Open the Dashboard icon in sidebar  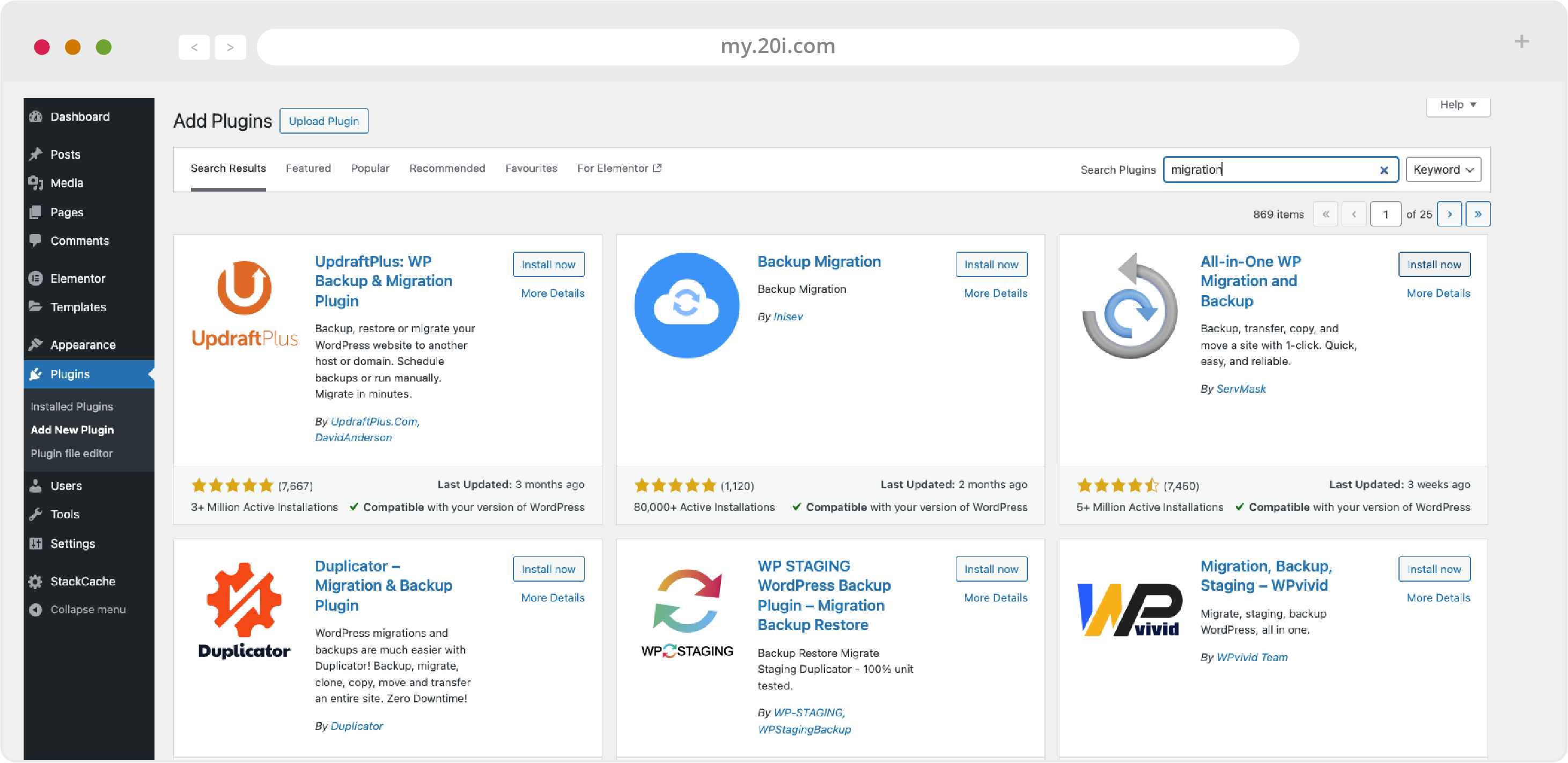coord(36,116)
